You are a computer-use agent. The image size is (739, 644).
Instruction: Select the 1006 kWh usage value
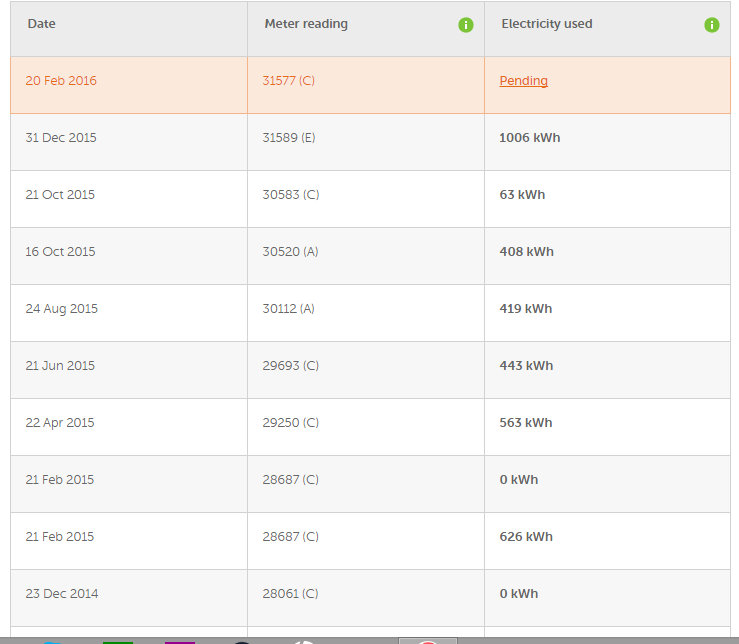click(530, 138)
